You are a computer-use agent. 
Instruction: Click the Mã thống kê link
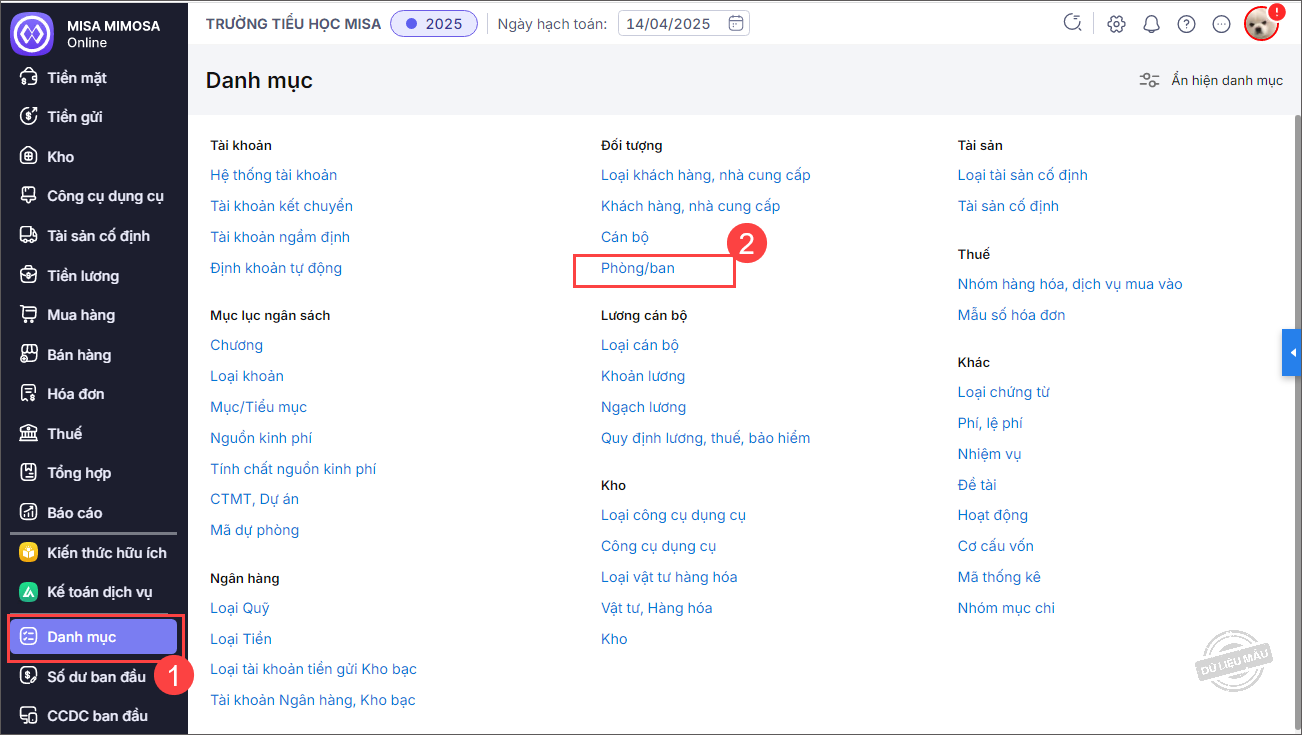pos(999,577)
